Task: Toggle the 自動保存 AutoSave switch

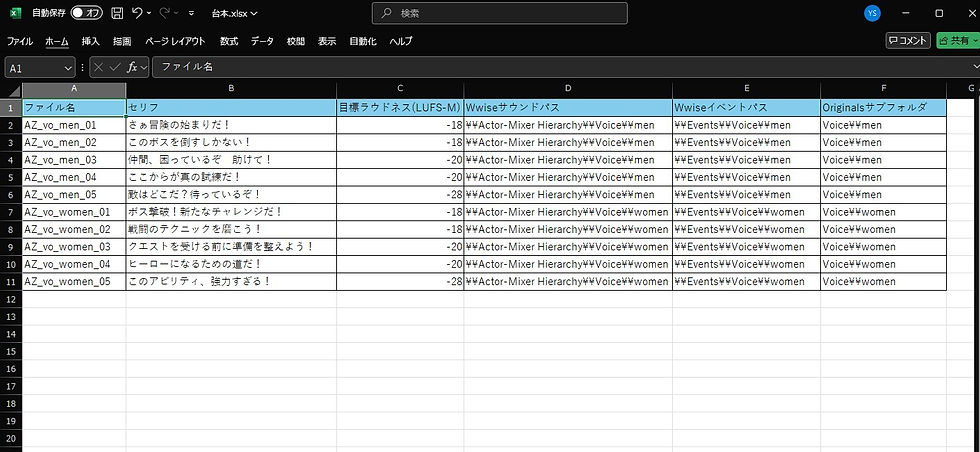Action: (x=87, y=13)
